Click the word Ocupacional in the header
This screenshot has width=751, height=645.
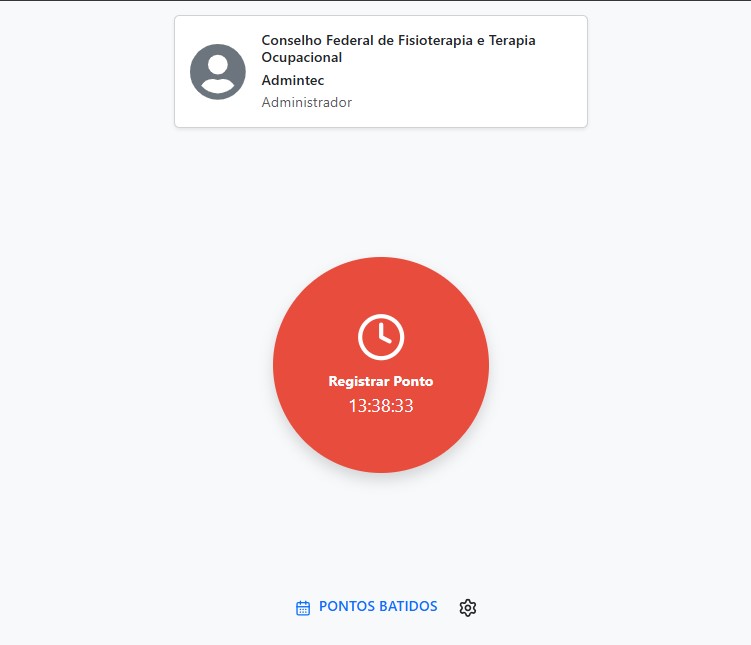click(302, 57)
